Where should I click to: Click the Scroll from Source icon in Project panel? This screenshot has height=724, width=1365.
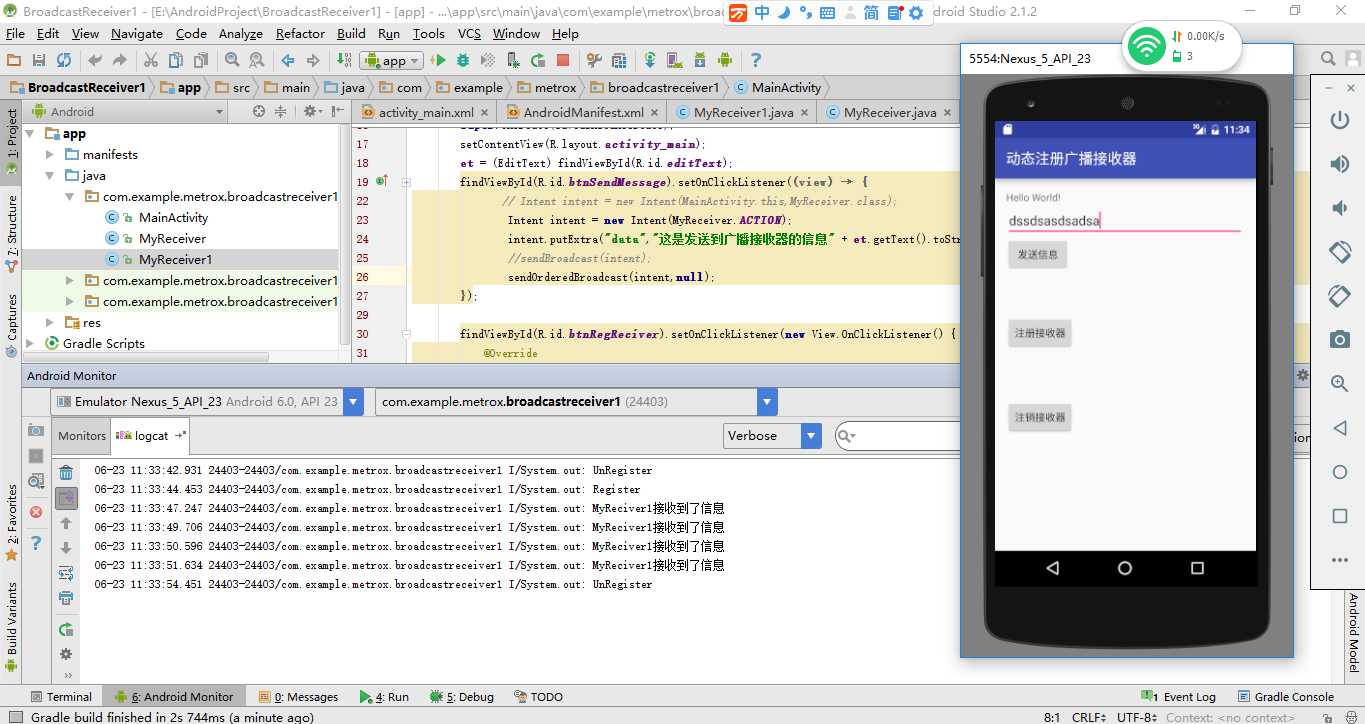tap(259, 111)
